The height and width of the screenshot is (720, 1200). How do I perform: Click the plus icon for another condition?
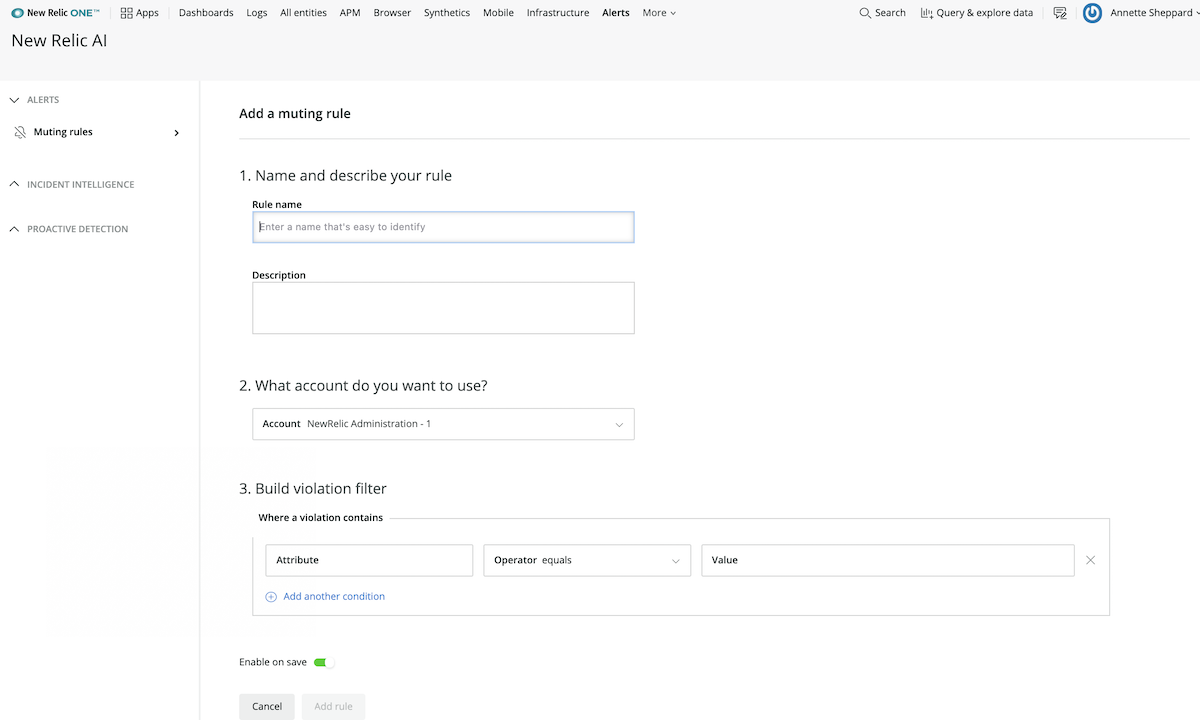tap(270, 597)
